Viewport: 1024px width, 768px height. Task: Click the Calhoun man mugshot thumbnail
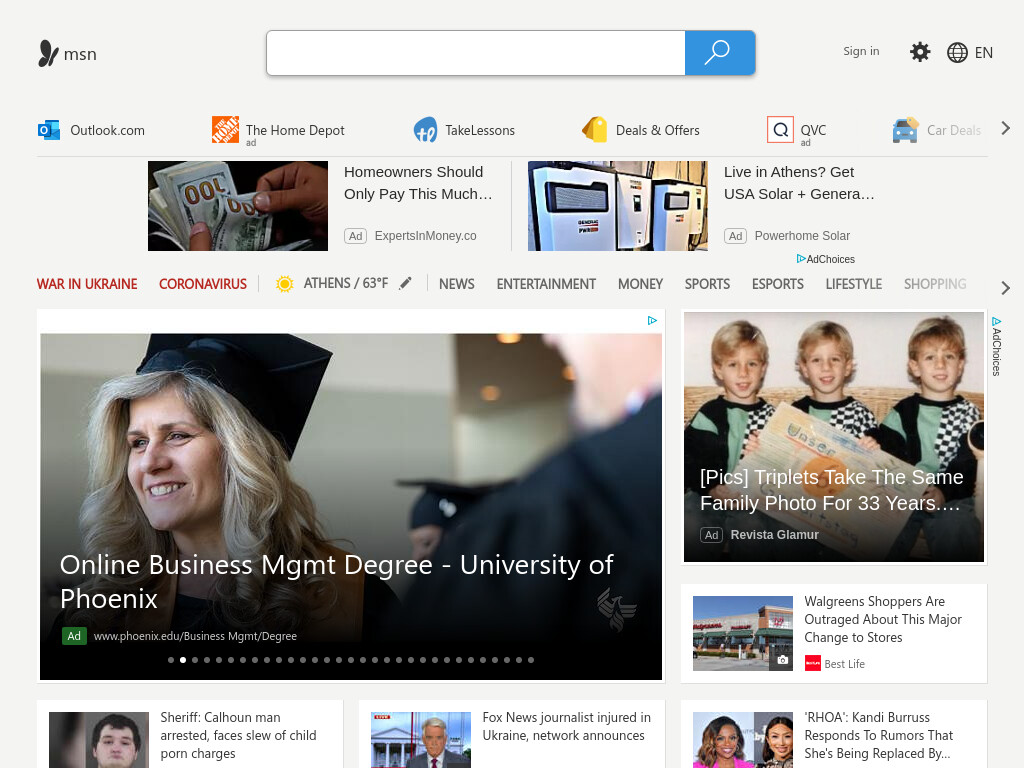99,740
